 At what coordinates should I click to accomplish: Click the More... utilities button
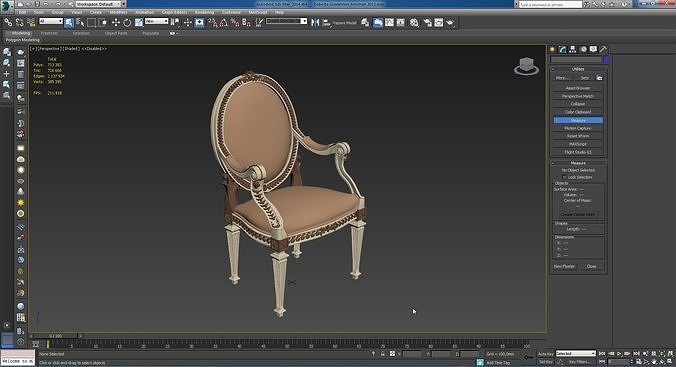coord(561,78)
